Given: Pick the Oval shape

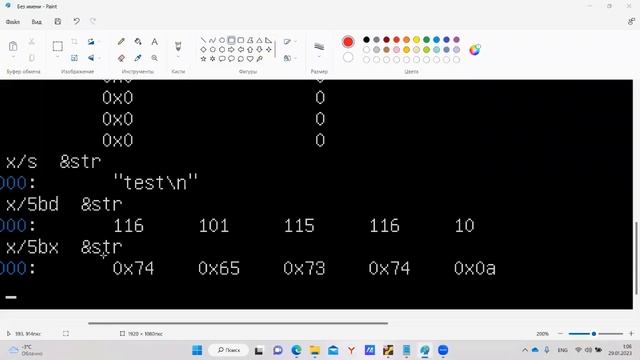Looking at the screenshot, I should [222, 40].
